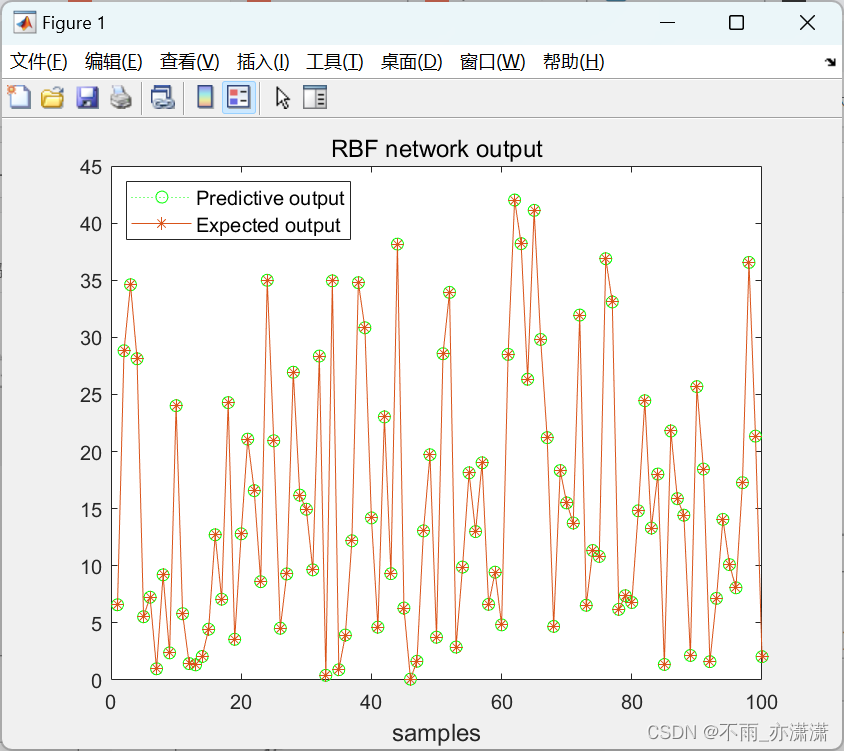Click the colorbar gradient icon in toolbar

205,97
